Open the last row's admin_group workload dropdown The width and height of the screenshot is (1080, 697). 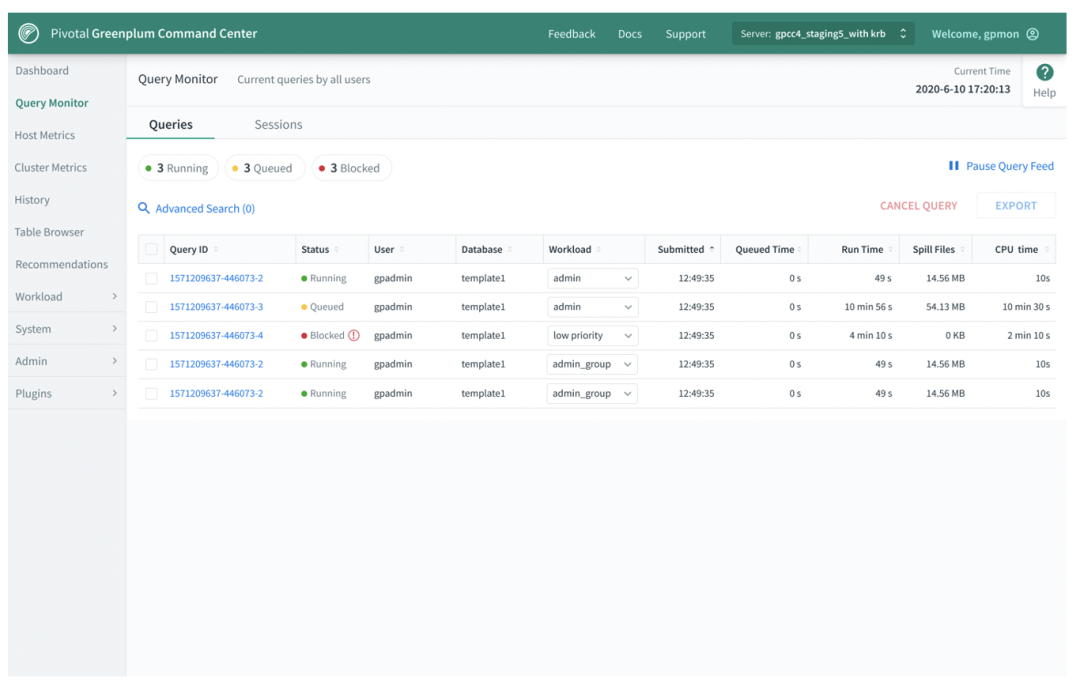[592, 393]
